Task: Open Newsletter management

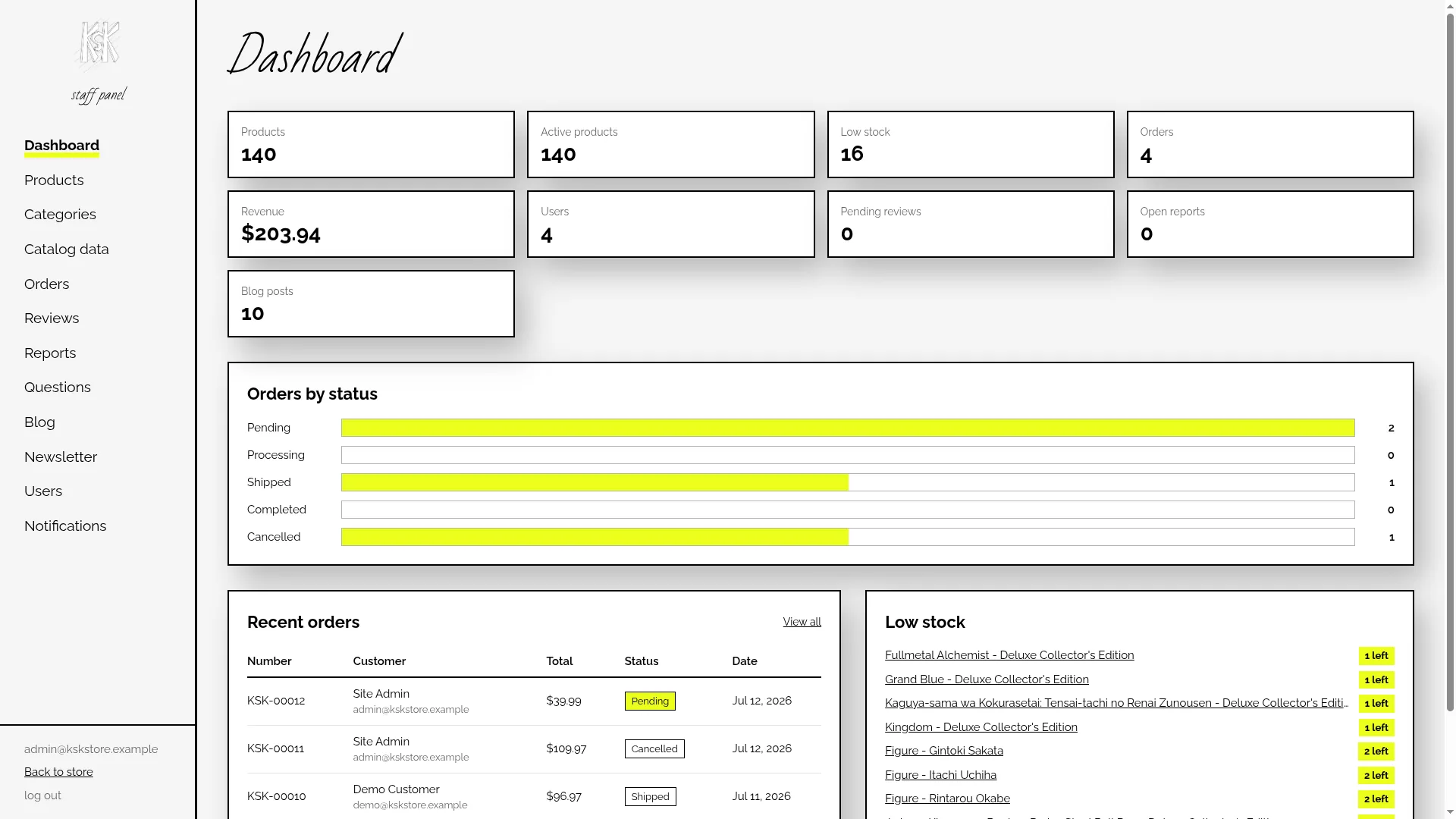Action: [61, 457]
